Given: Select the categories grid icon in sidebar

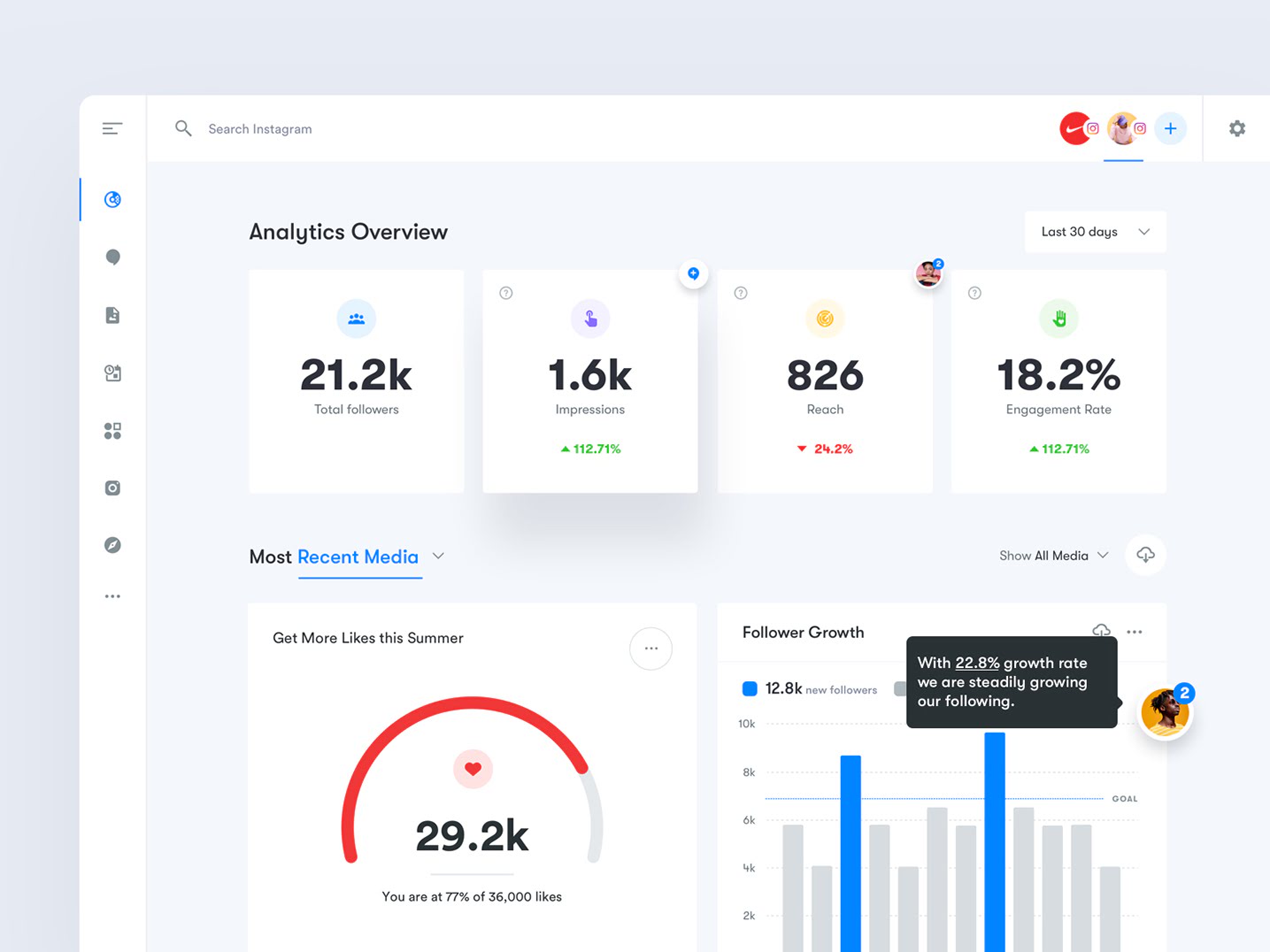Looking at the screenshot, I should (112, 431).
